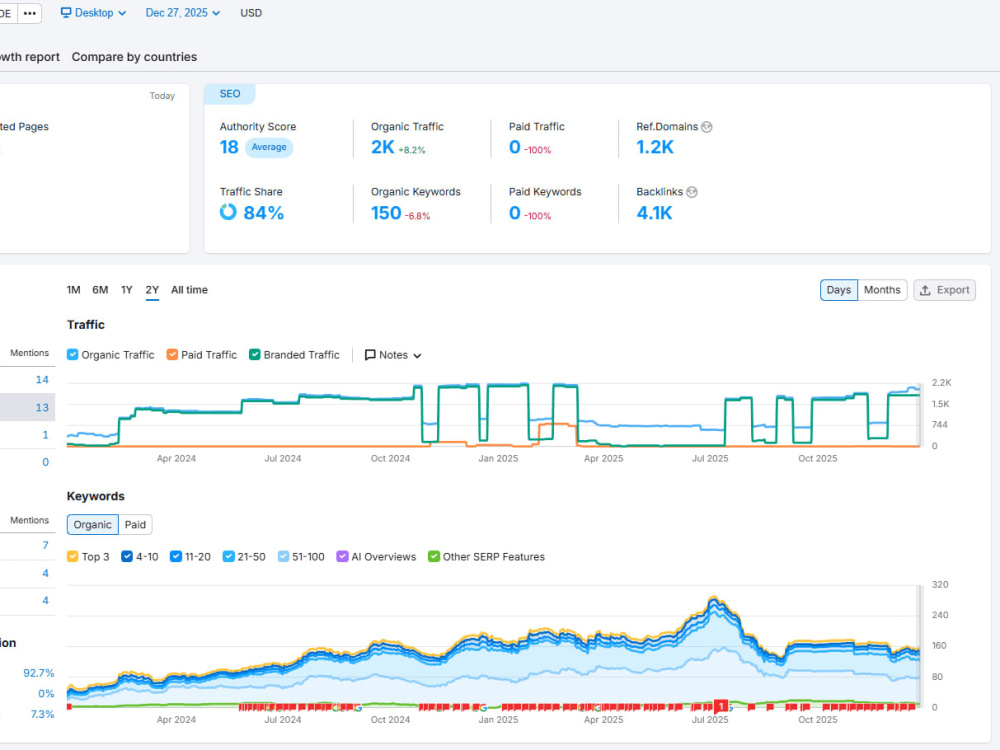
Task: Click the Average authority badge
Action: (268, 147)
